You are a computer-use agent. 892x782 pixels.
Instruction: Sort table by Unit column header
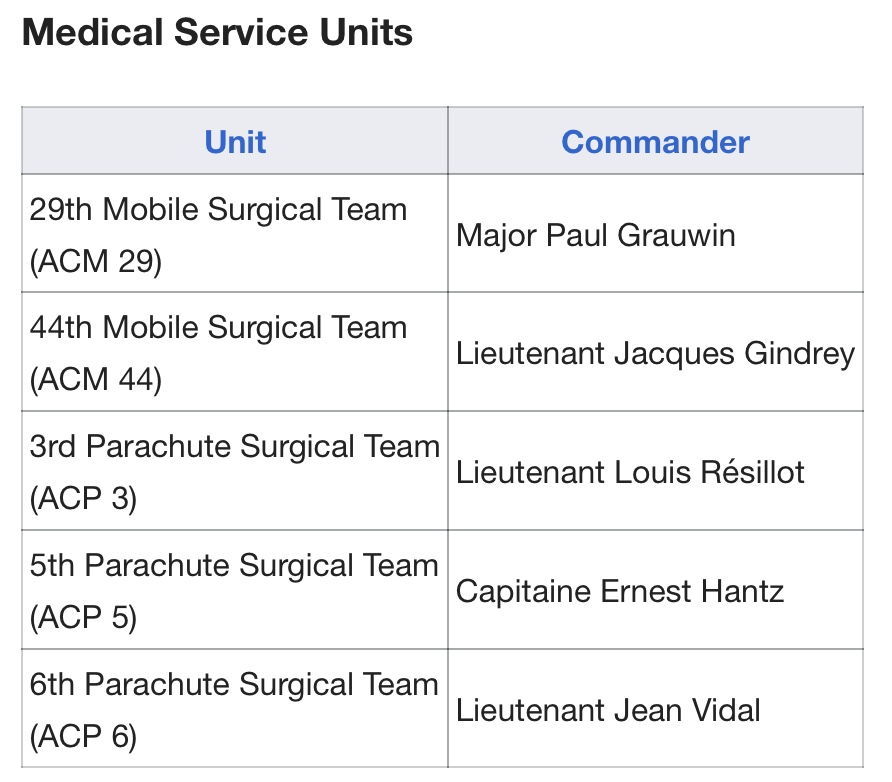pyautogui.click(x=235, y=142)
